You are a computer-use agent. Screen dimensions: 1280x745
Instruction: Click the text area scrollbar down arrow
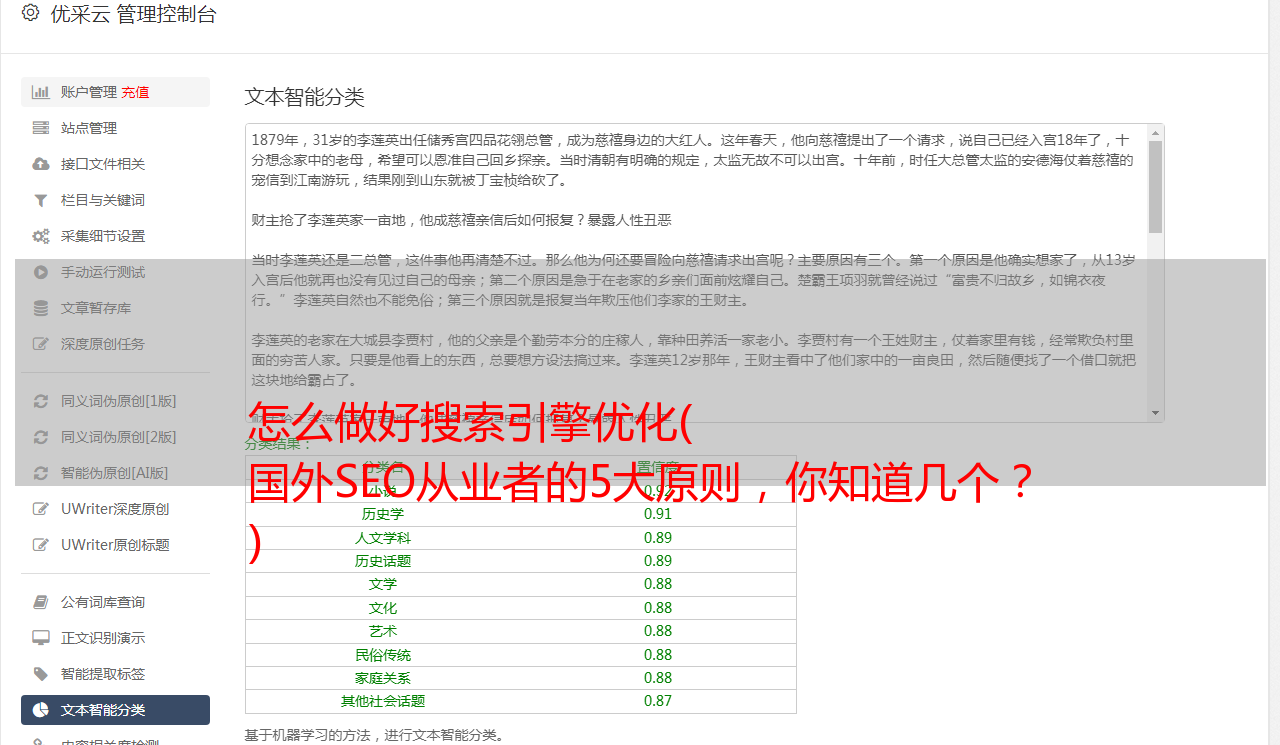[x=1155, y=413]
